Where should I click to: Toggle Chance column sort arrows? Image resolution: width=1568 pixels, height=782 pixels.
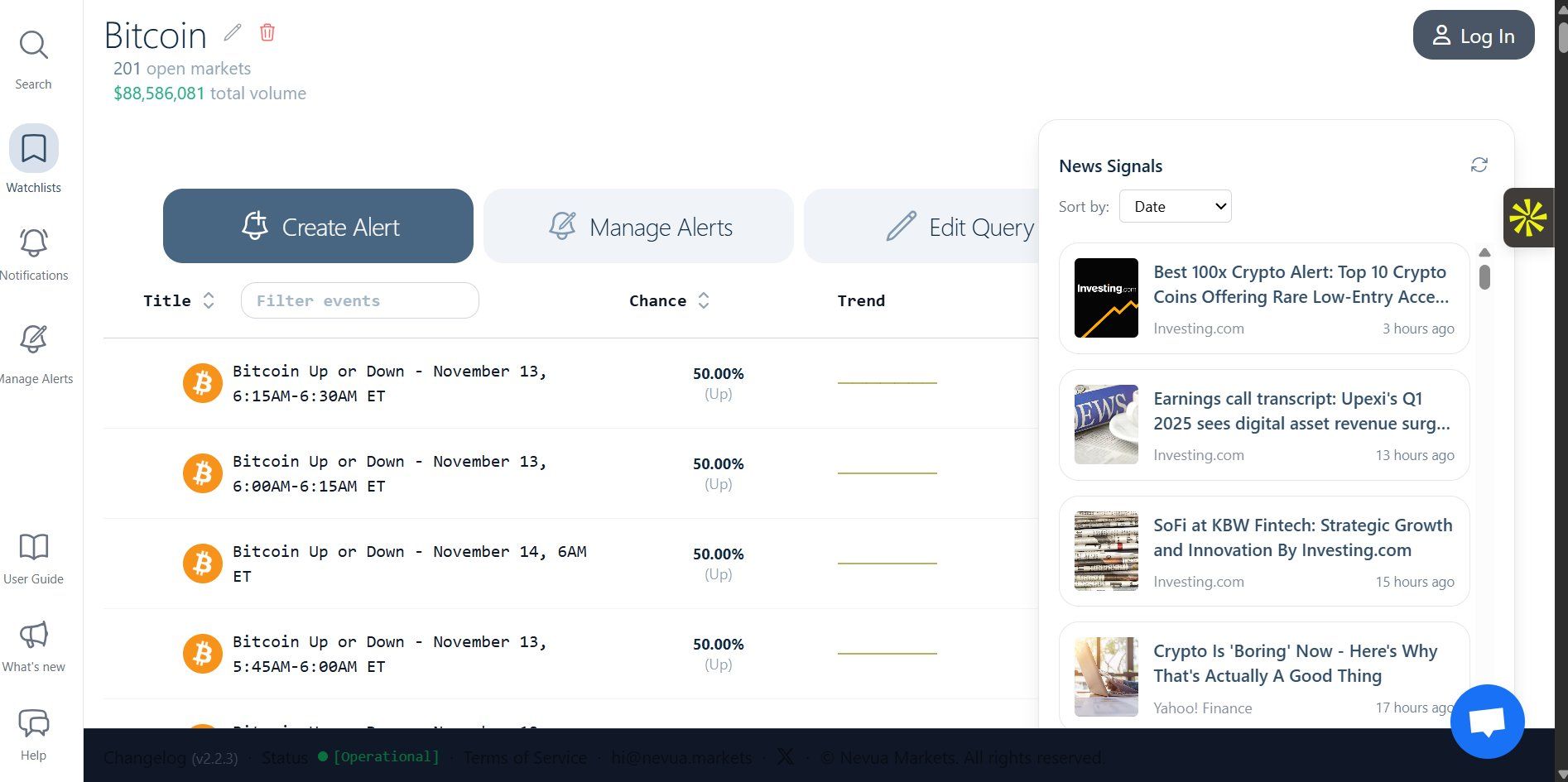(704, 300)
